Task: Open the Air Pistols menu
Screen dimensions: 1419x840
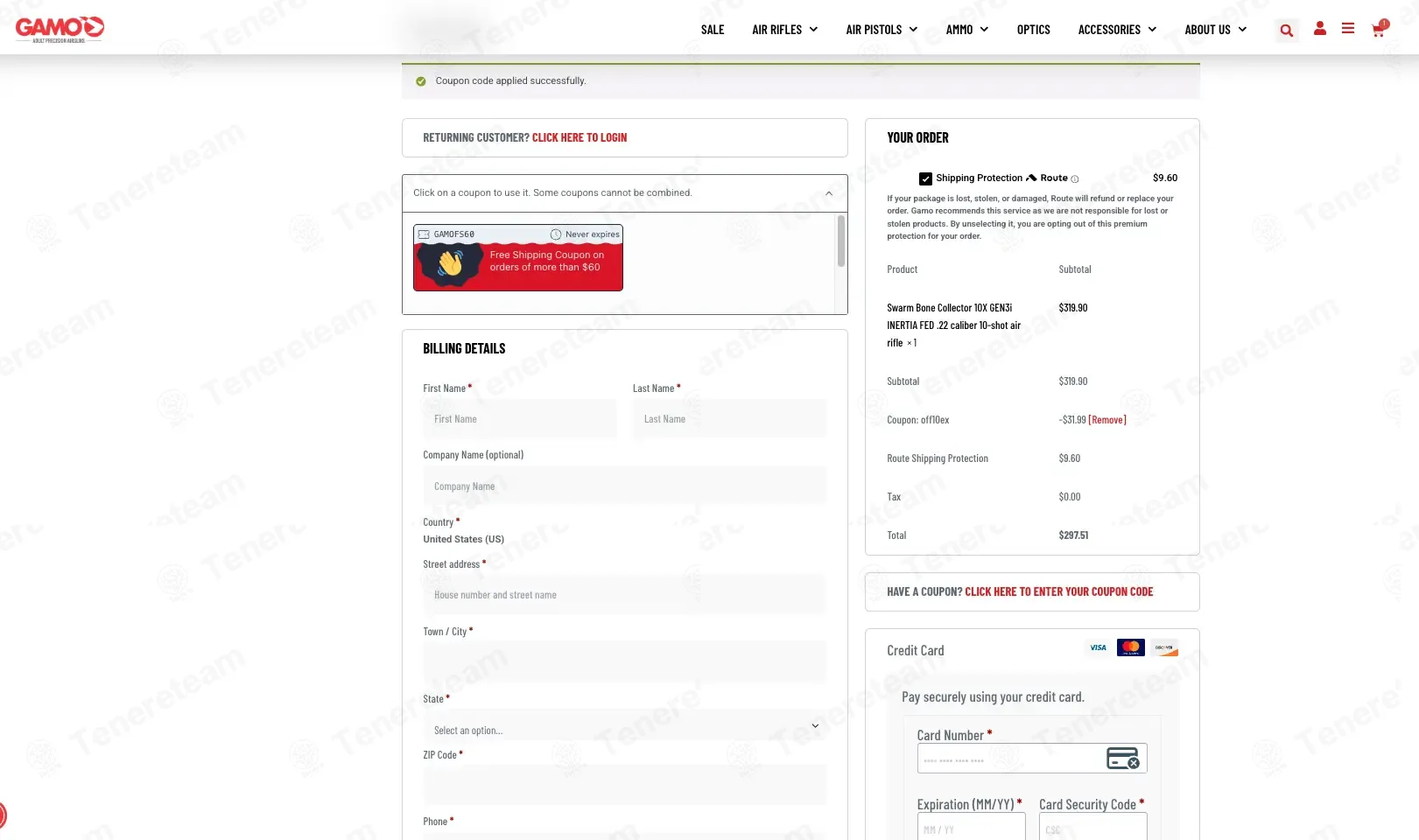Action: point(874,30)
